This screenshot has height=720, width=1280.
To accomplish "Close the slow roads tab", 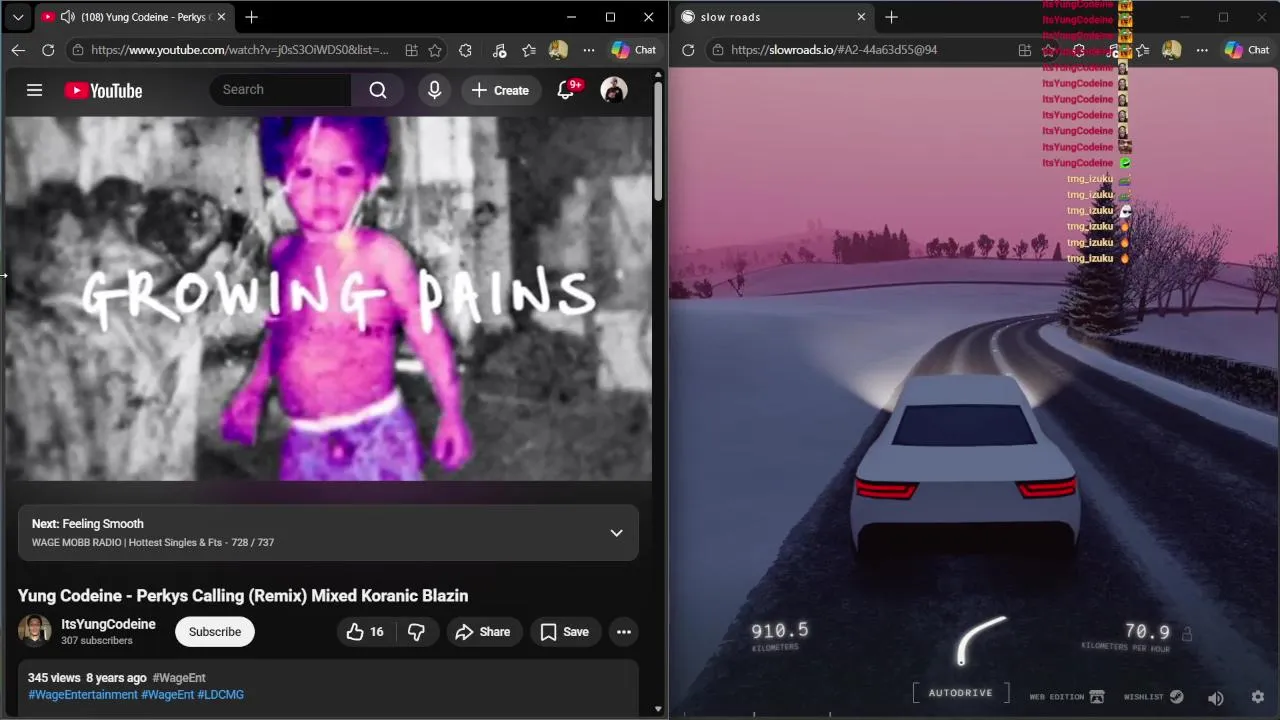I will point(861,17).
